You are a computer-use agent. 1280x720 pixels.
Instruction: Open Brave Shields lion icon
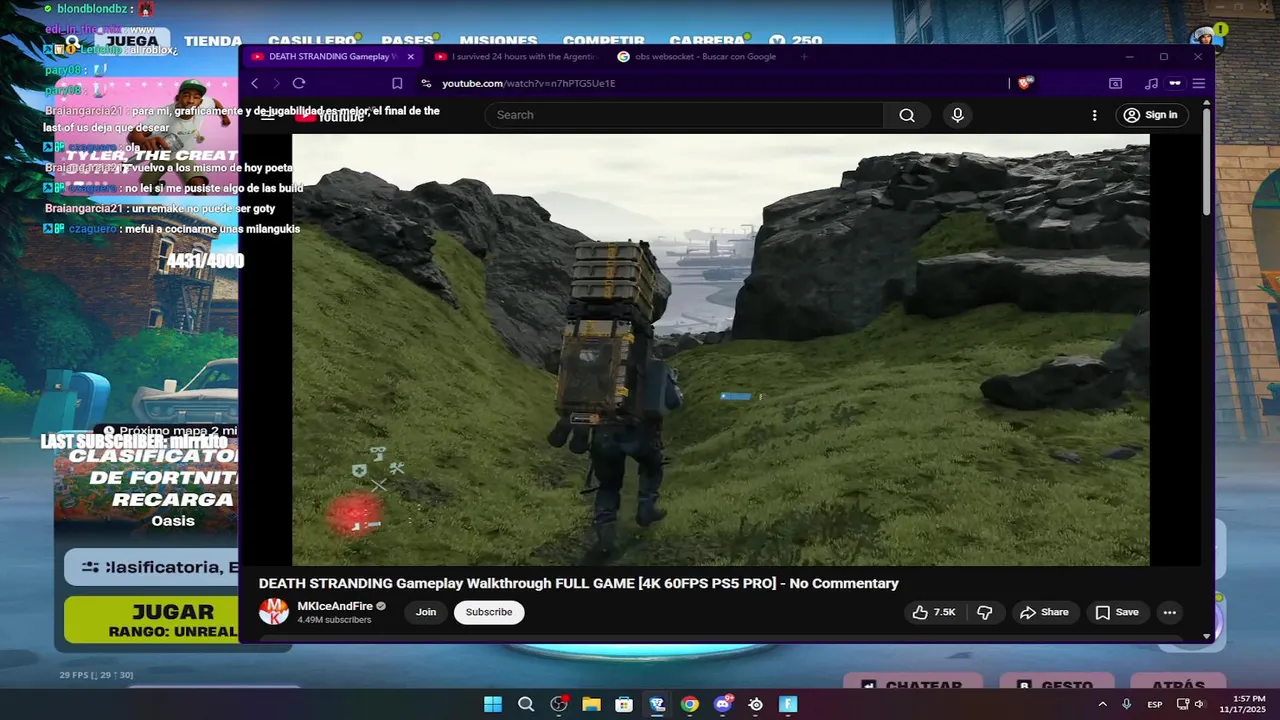pyautogui.click(x=1024, y=83)
